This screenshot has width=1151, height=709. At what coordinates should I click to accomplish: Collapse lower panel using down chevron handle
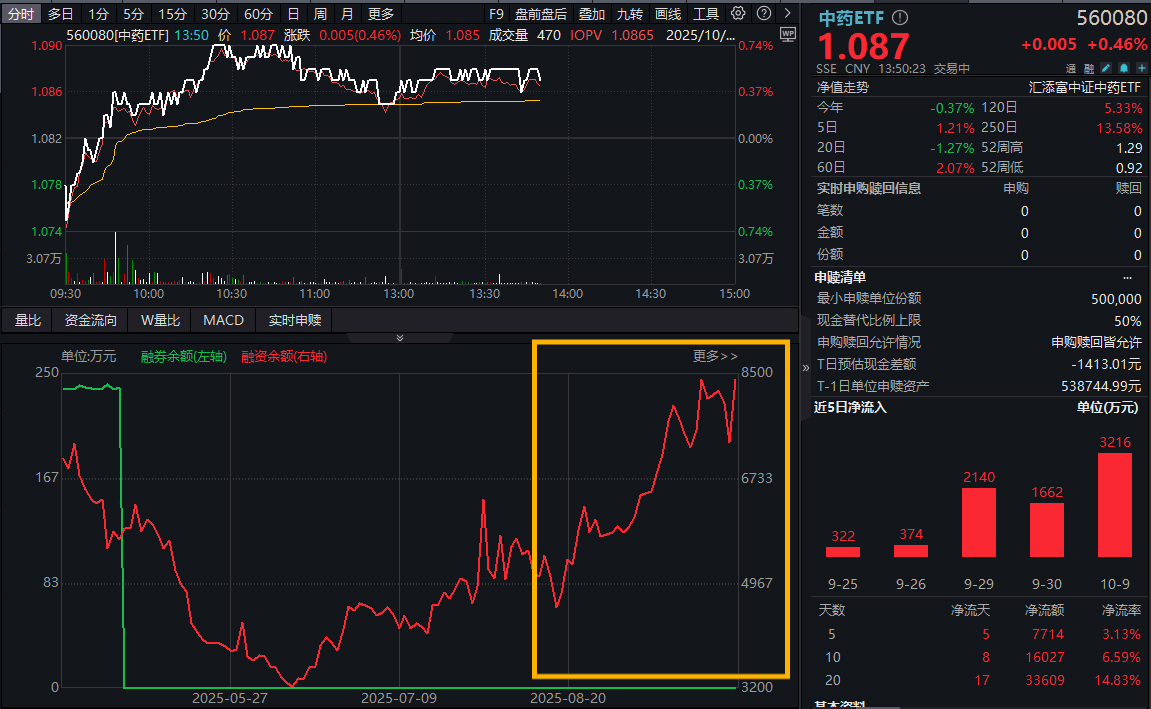(x=400, y=338)
